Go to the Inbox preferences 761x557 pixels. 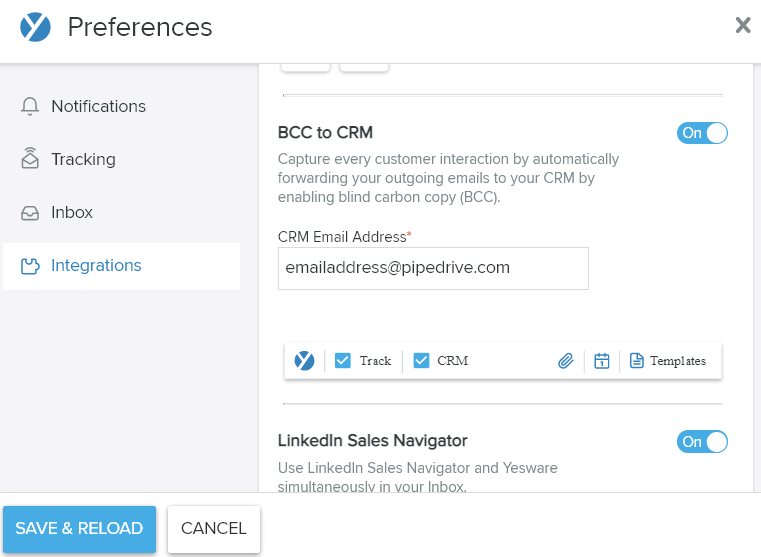pyautogui.click(x=72, y=213)
